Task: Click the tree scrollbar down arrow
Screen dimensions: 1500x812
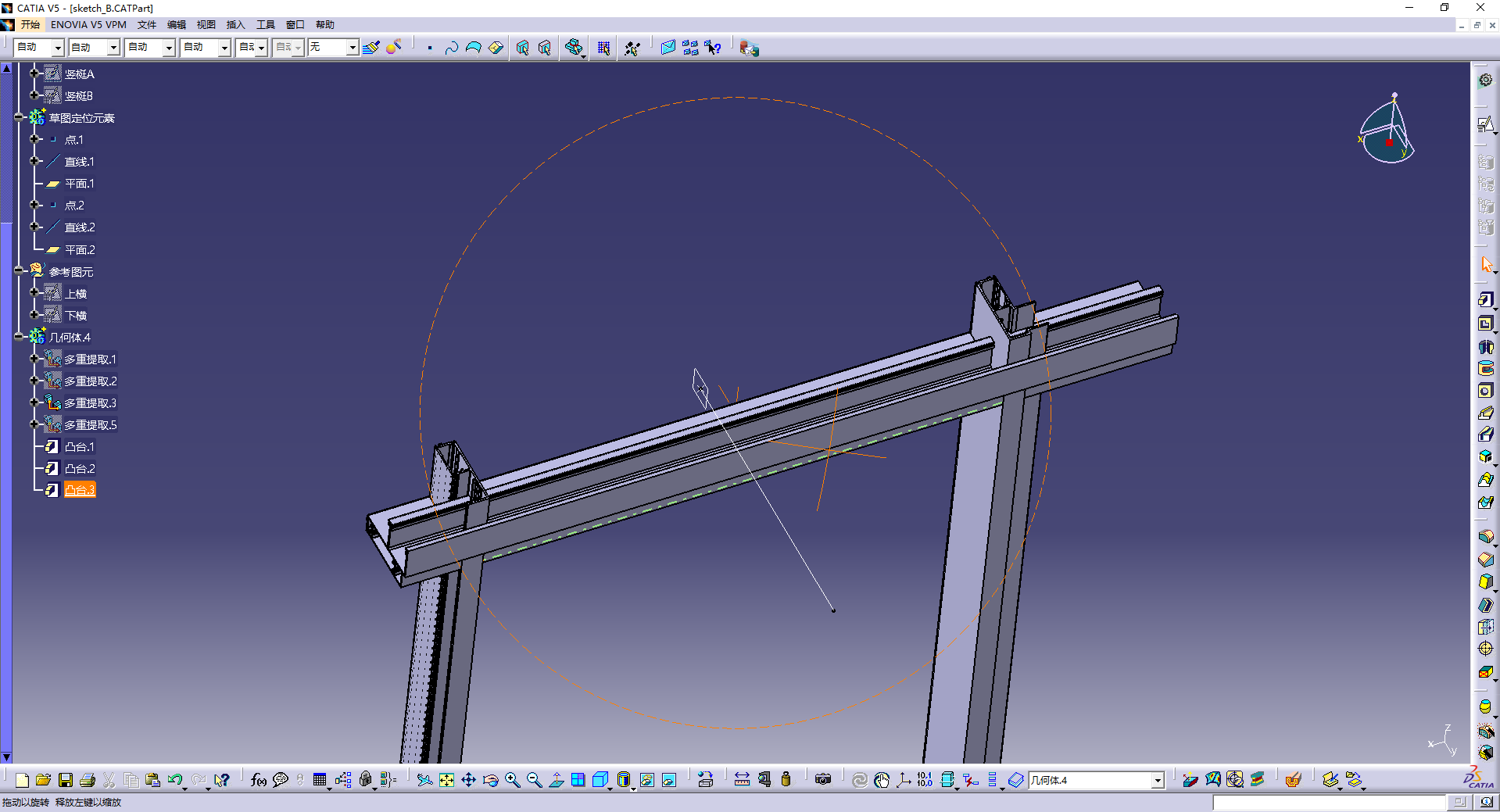Action: (x=6, y=757)
